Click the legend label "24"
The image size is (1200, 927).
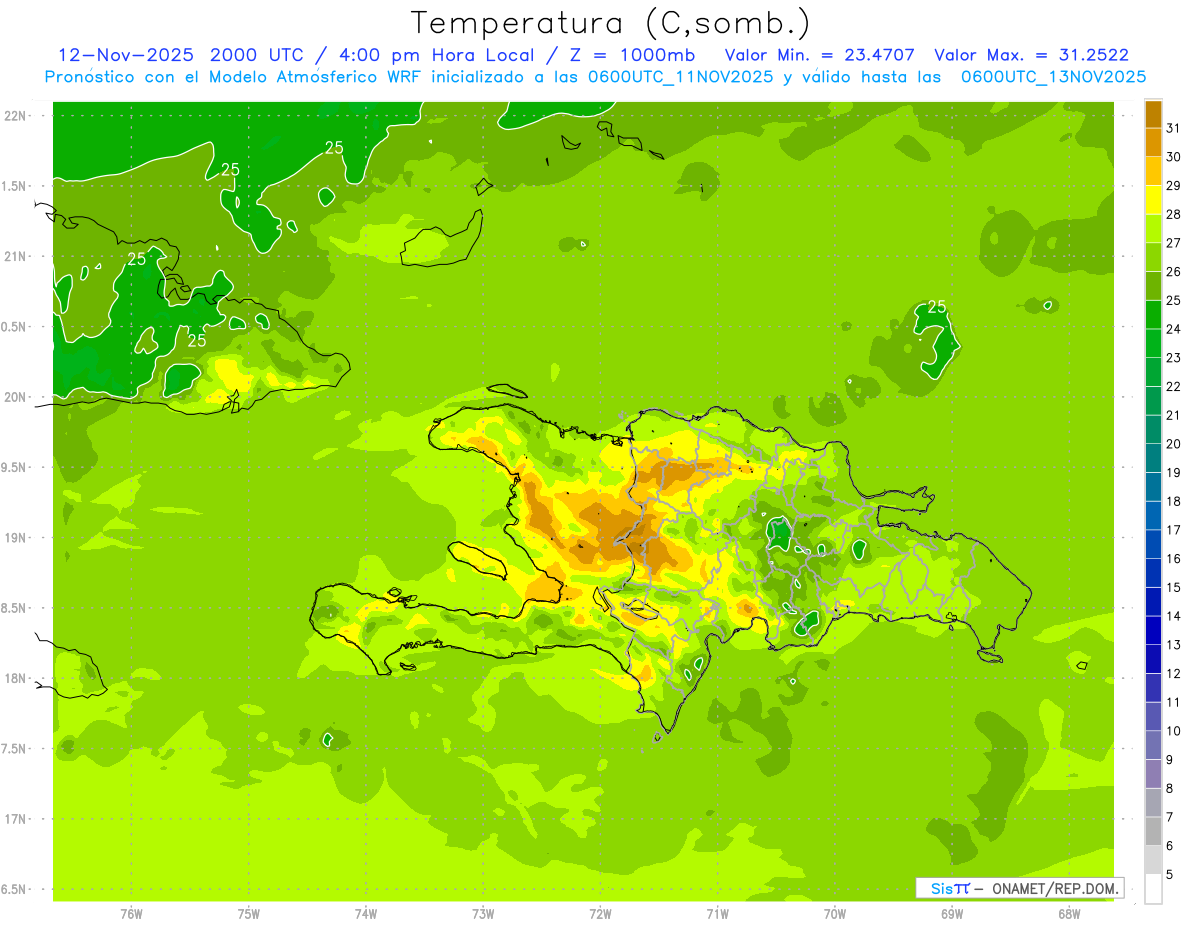coord(1173,329)
